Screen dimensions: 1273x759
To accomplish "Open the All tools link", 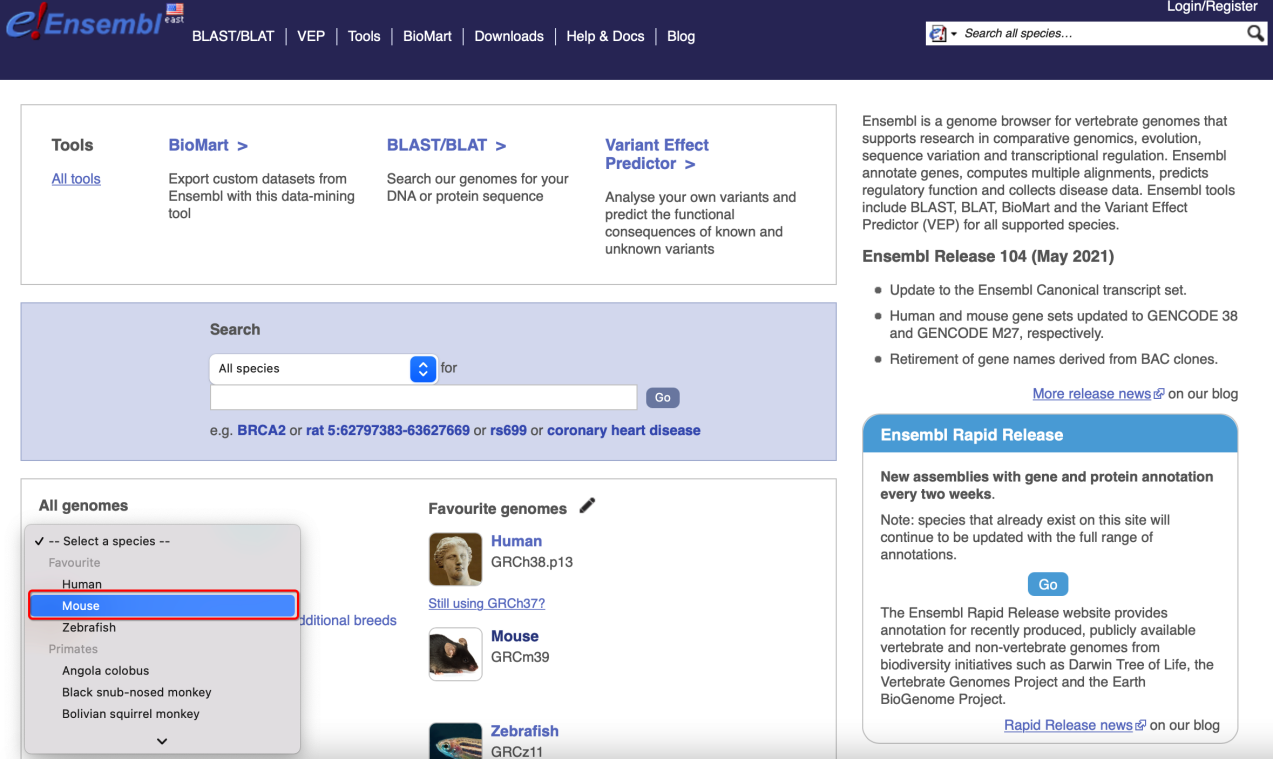I will tap(76, 179).
